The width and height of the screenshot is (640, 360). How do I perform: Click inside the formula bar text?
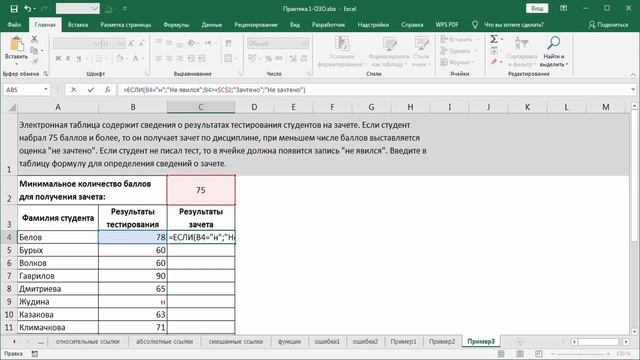pyautogui.click(x=214, y=90)
